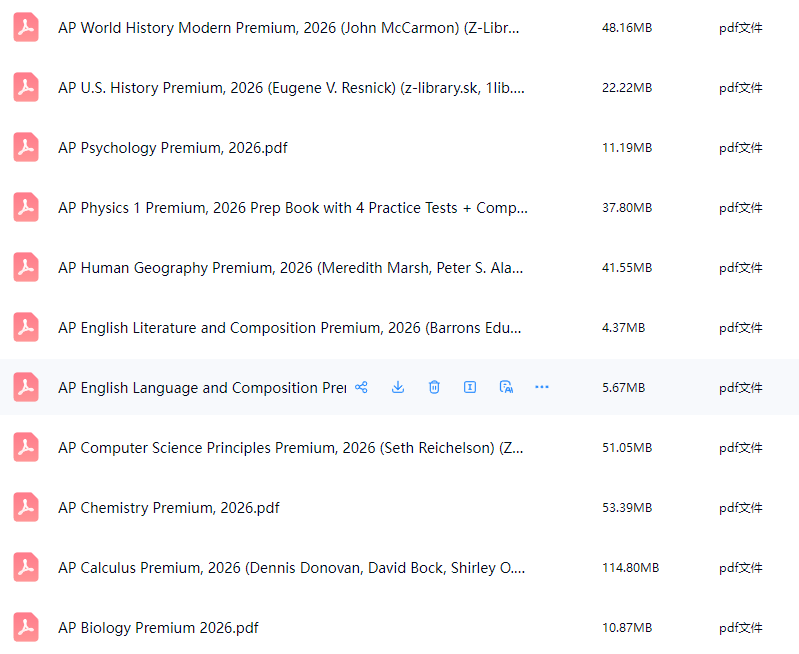The width and height of the screenshot is (799, 654).
Task: Open more options ellipsis on hovered row
Action: [542, 387]
